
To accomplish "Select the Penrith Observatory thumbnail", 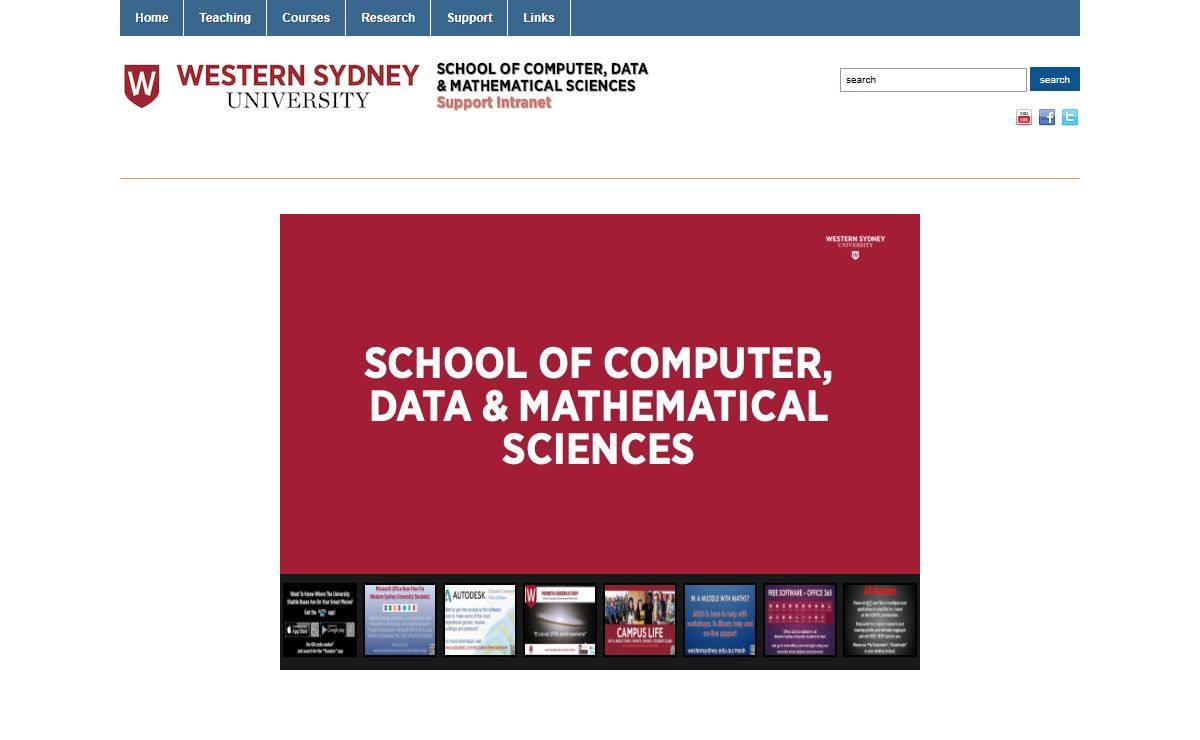I will coord(560,620).
